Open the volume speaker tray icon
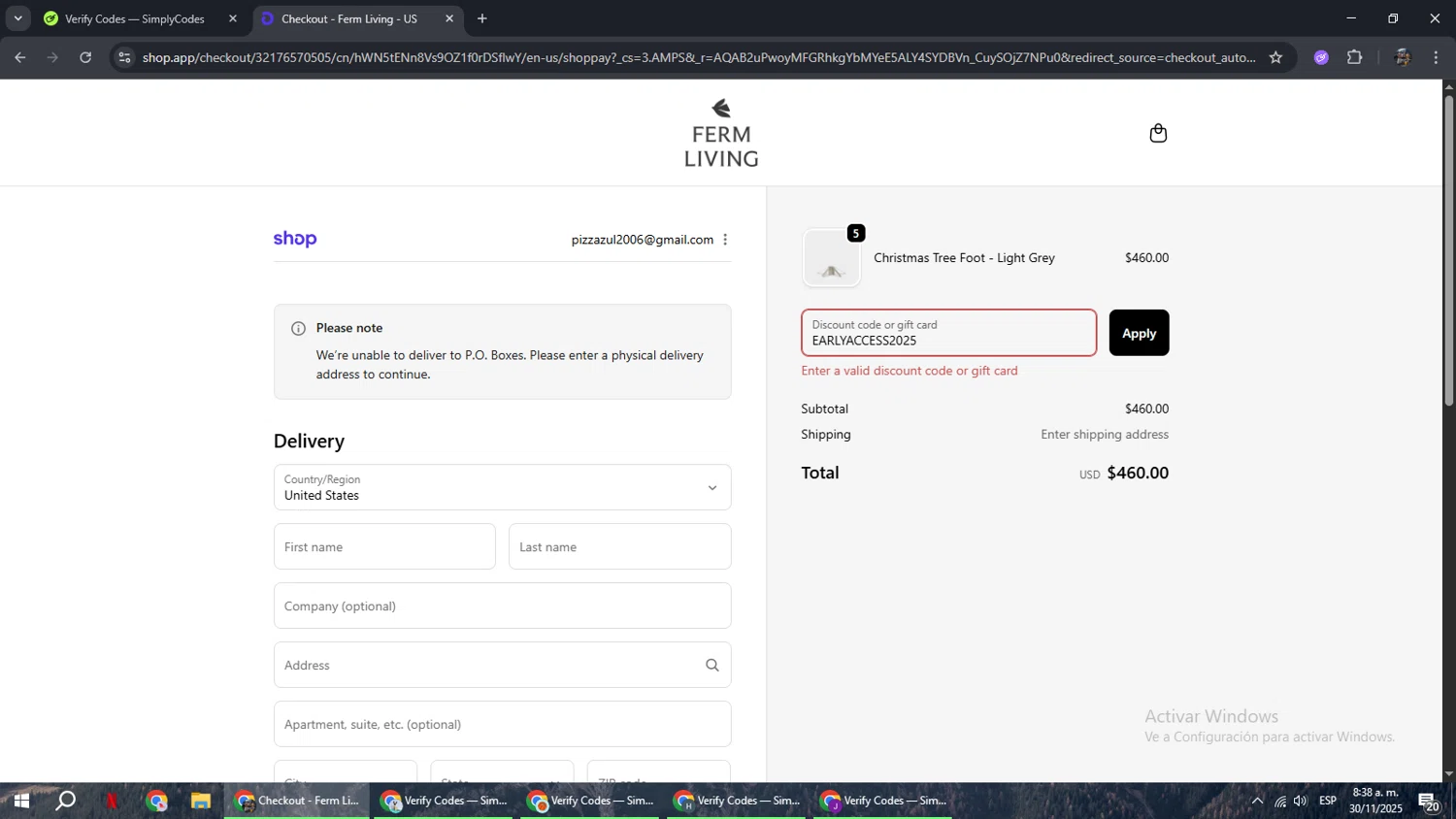Viewport: 1456px width, 819px height. click(1301, 801)
